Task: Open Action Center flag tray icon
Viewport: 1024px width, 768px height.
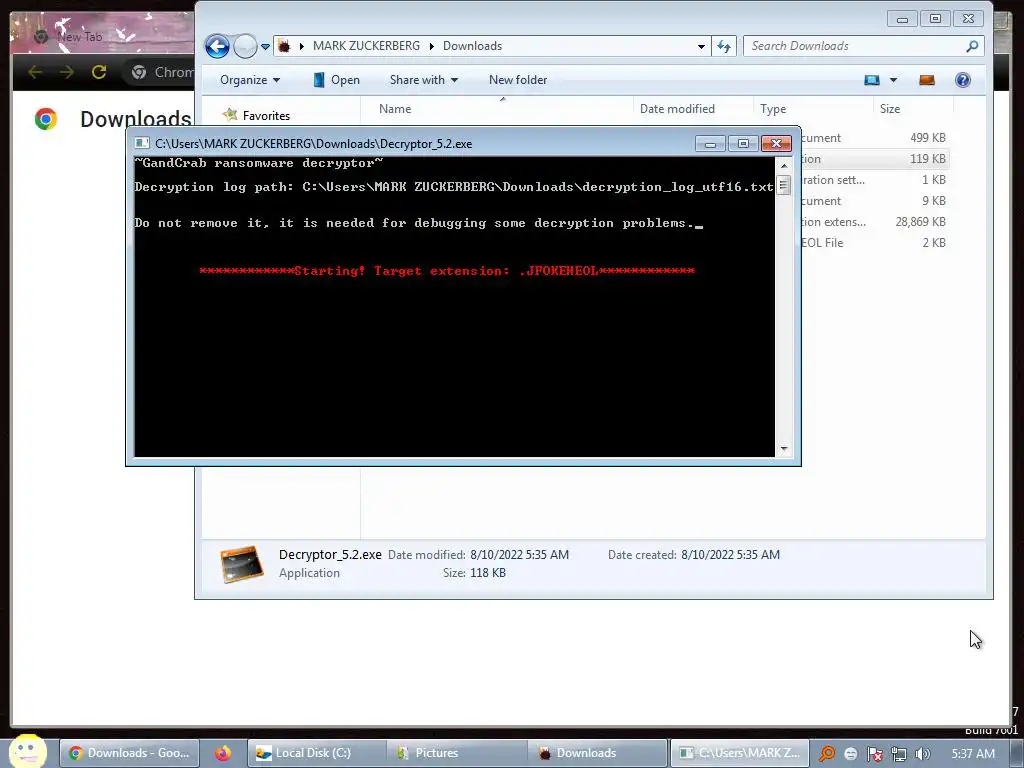Action: tap(874, 754)
